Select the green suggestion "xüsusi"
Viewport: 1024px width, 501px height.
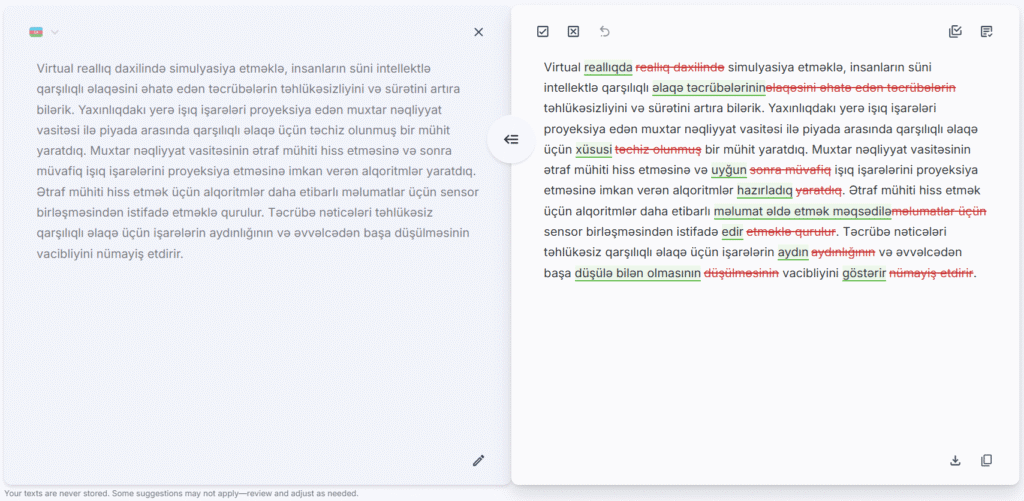(593, 150)
